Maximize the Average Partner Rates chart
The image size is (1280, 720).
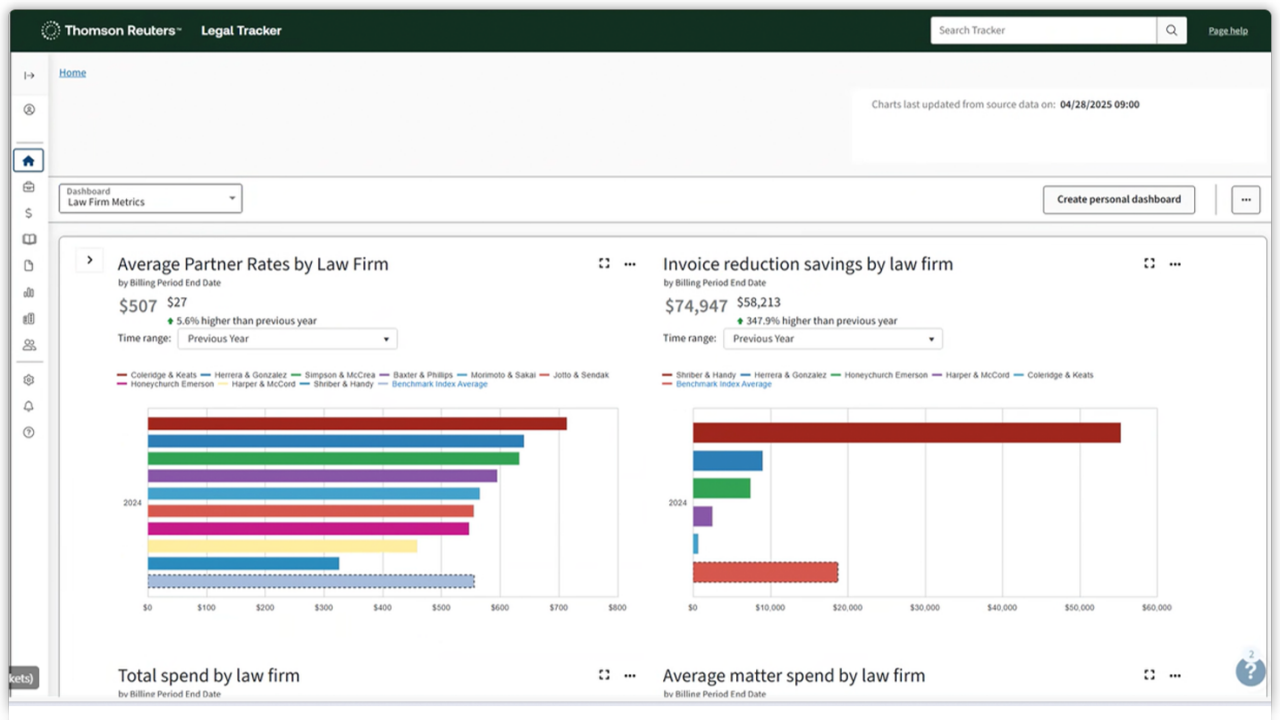point(604,264)
